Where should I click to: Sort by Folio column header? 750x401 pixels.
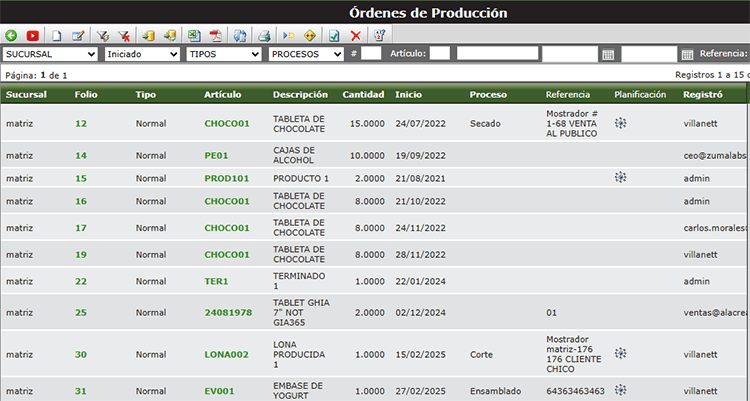tap(86, 94)
